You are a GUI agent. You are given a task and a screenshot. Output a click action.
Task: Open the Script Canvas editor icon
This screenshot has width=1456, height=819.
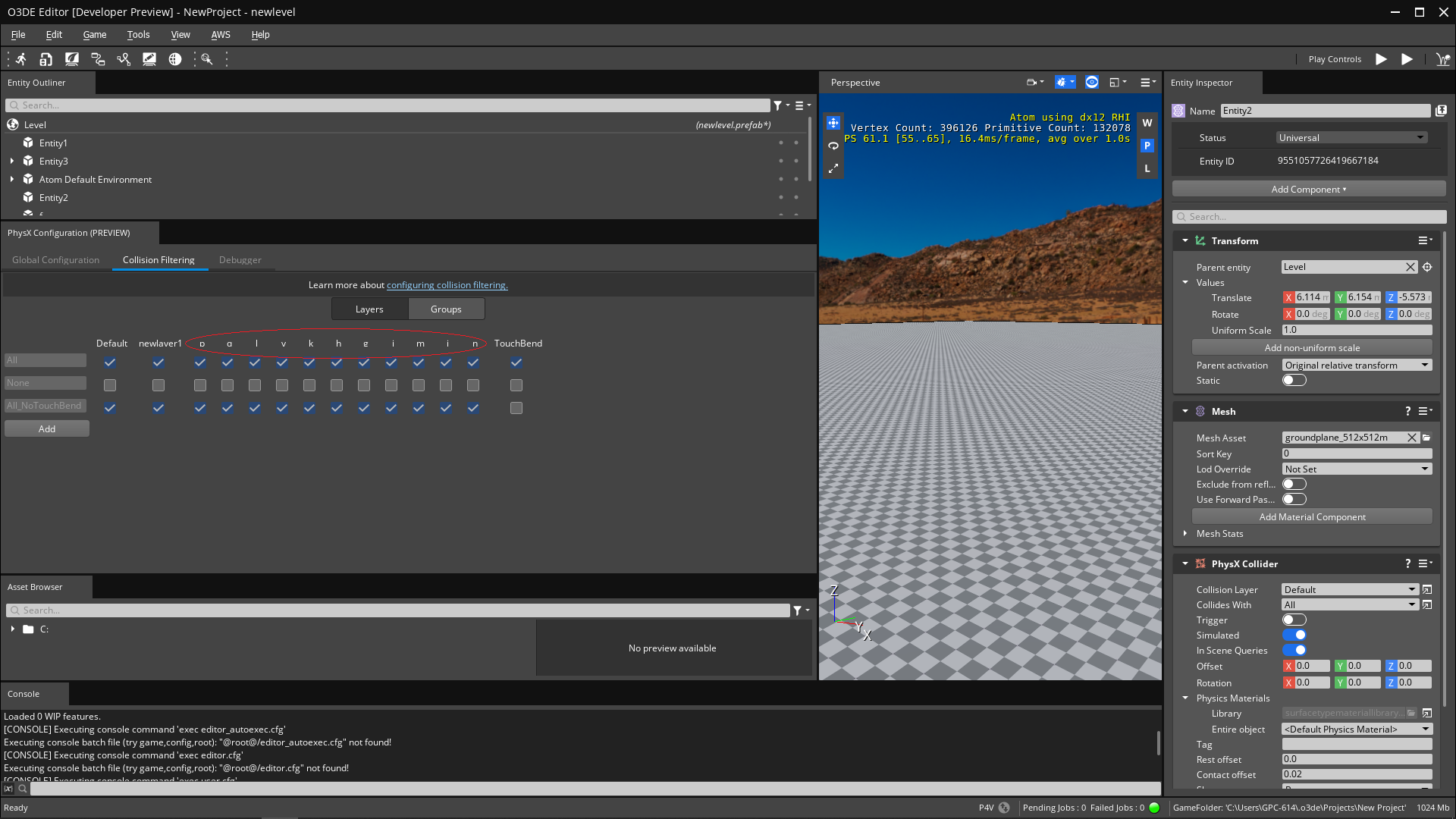pyautogui.click(x=98, y=58)
